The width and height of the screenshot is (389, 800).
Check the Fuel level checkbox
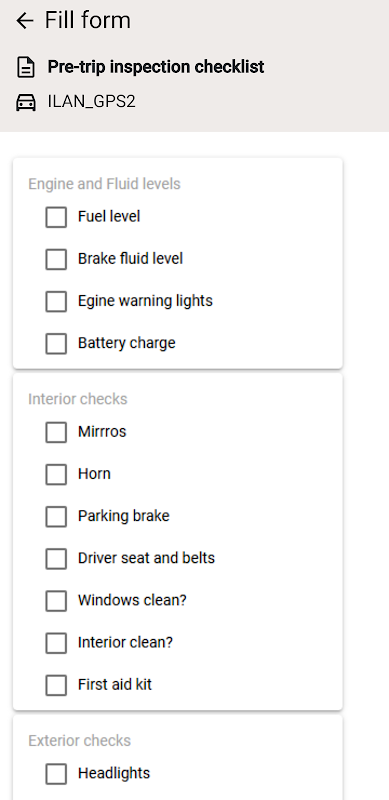[56, 217]
